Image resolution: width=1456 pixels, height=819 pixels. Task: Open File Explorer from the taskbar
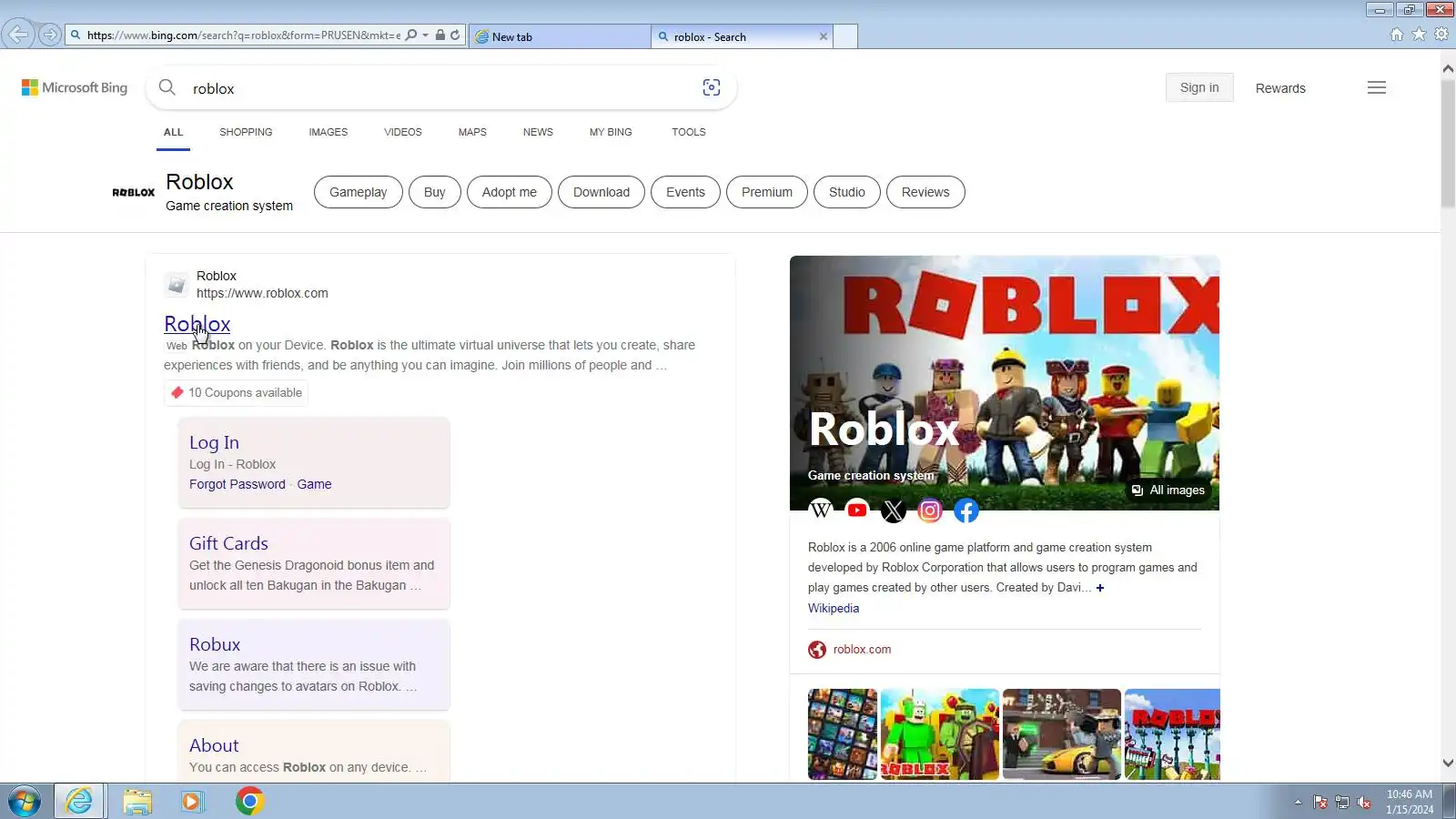tap(137, 802)
